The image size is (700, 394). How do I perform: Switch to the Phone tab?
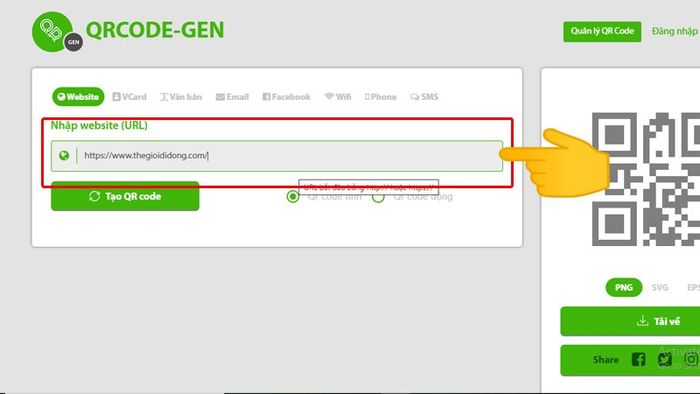380,97
